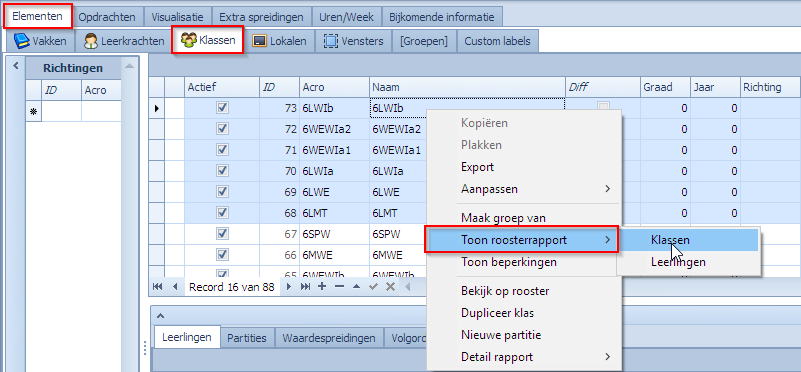Open the Custom labels tab
This screenshot has width=801, height=372.
[x=498, y=41]
